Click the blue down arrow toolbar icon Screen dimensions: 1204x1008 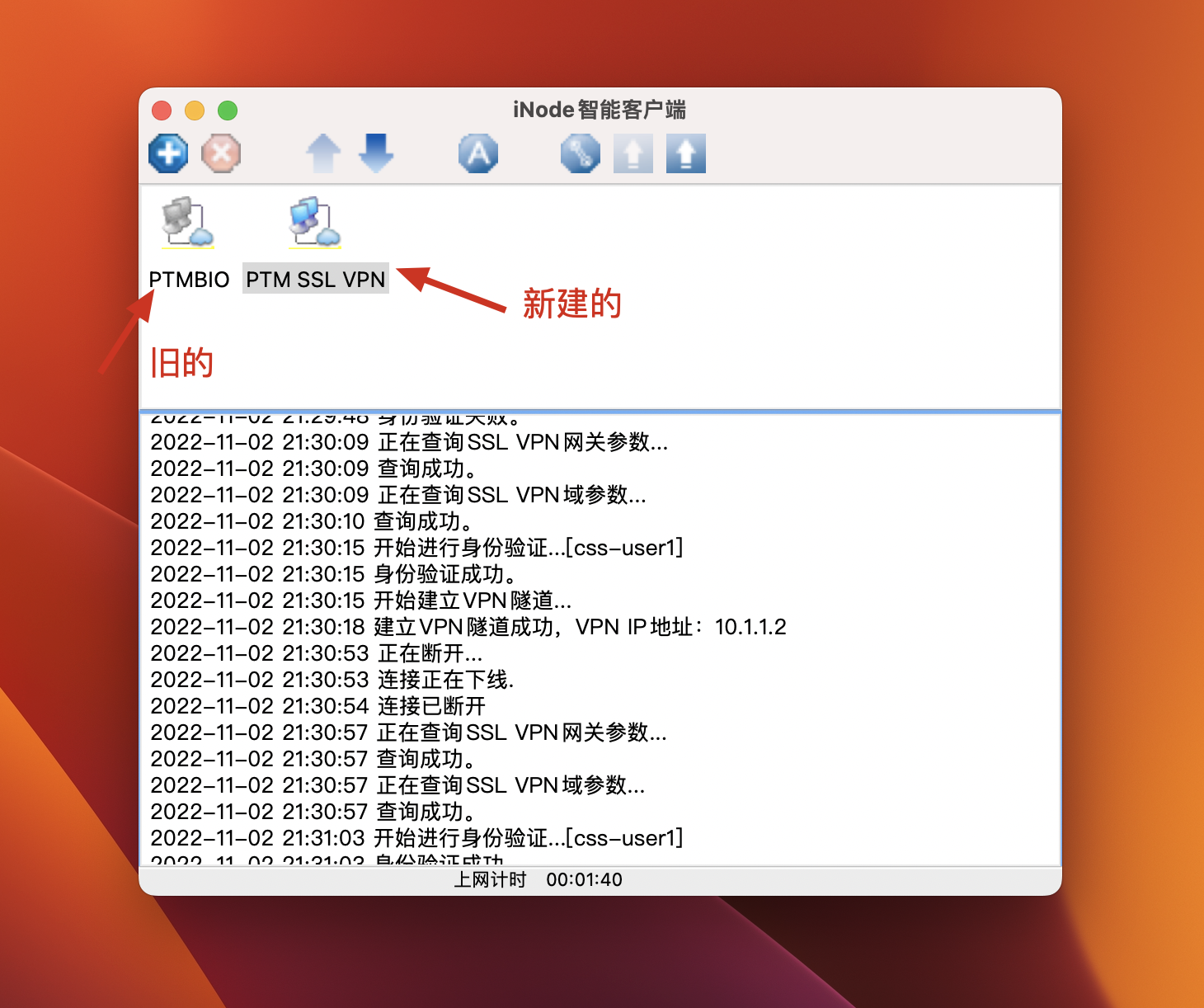[x=376, y=153]
